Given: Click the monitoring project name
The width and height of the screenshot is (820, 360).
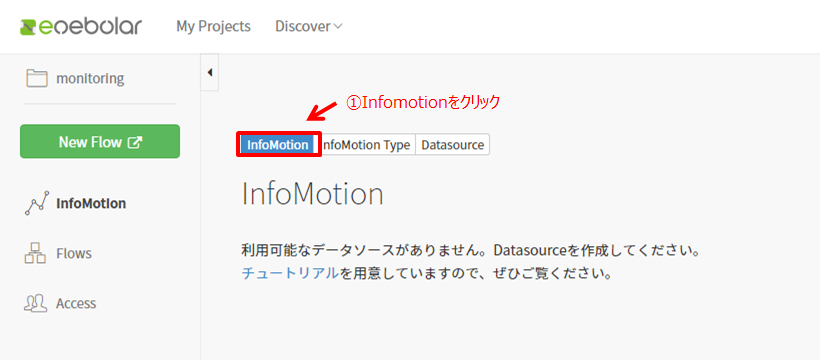Looking at the screenshot, I should coord(90,78).
